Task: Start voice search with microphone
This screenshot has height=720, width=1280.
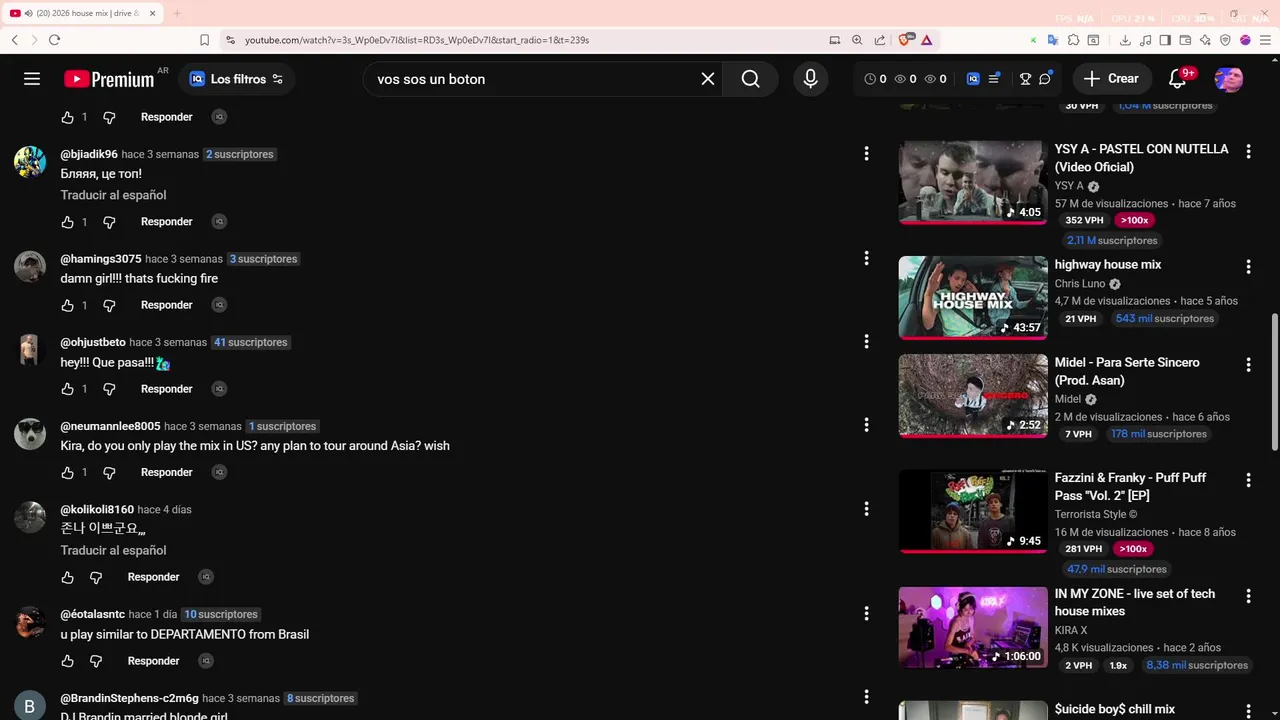Action: click(x=811, y=79)
